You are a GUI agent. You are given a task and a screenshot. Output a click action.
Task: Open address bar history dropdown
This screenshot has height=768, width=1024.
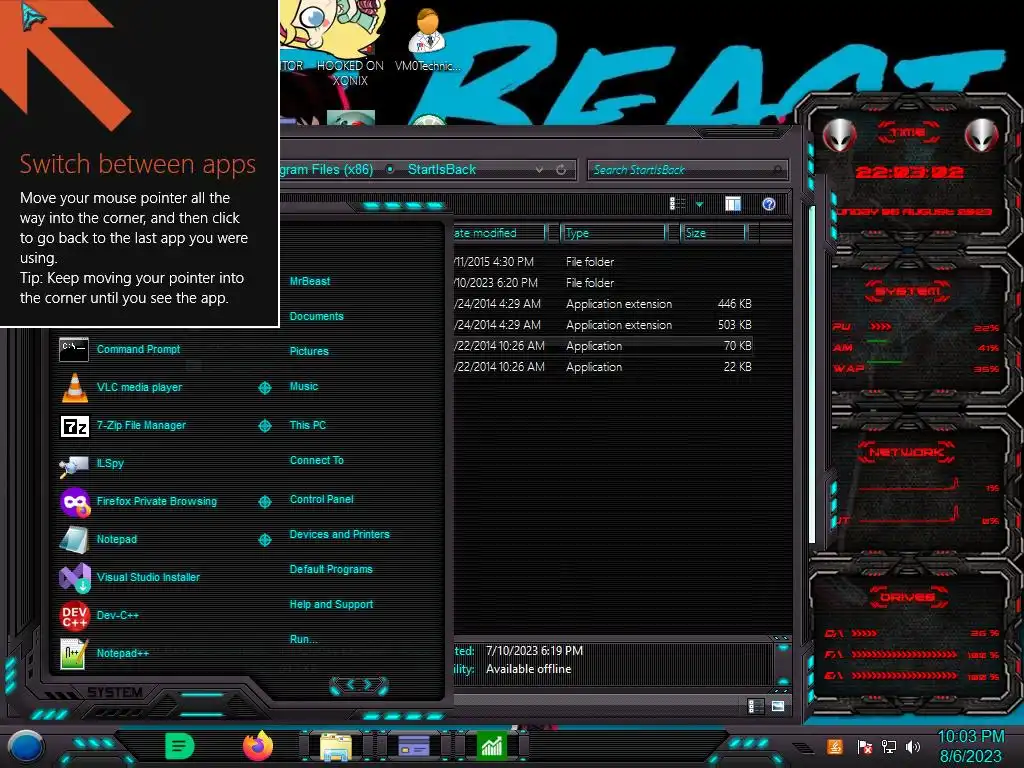539,170
